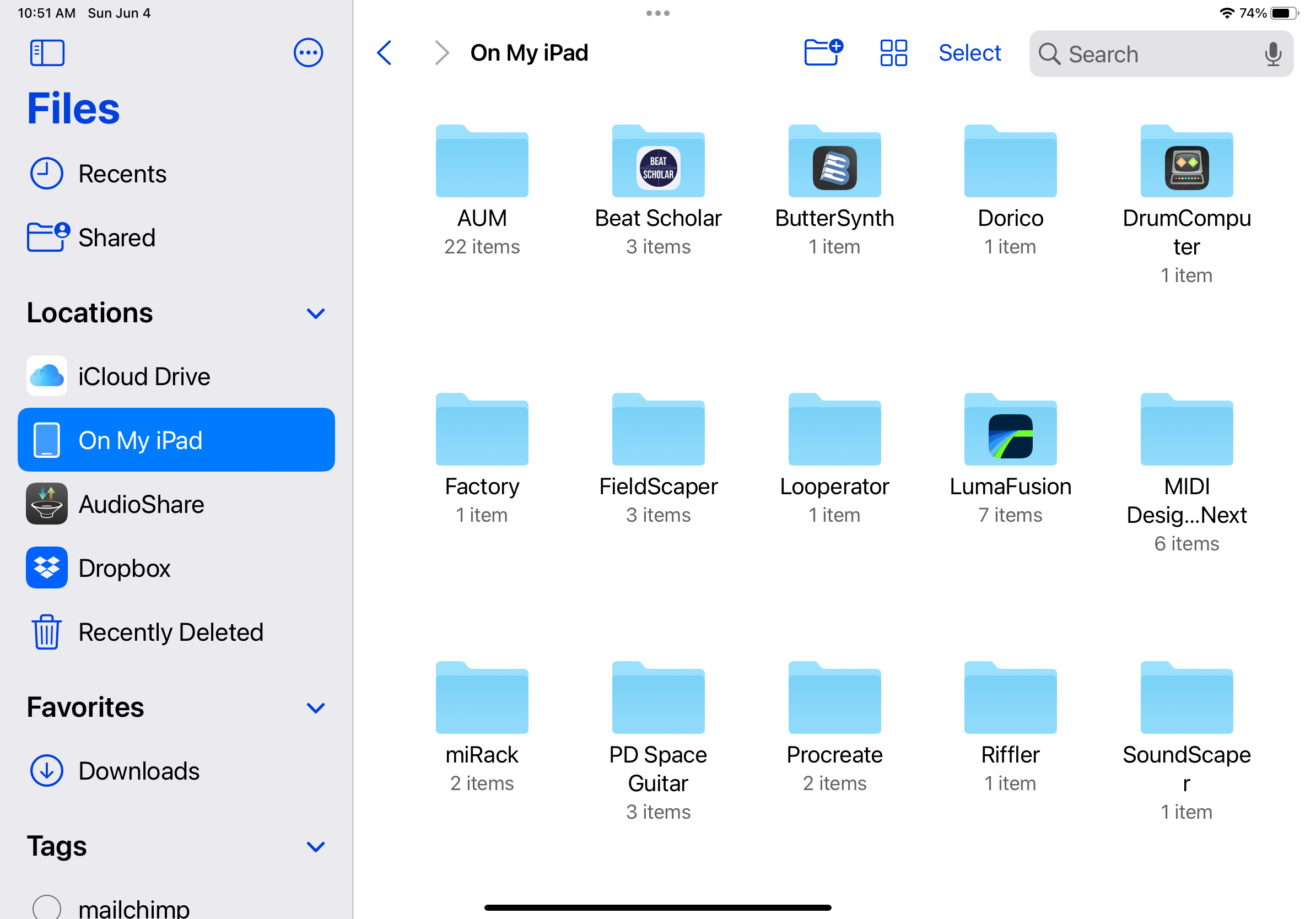
Task: Open the Procreate folder
Action: click(834, 698)
